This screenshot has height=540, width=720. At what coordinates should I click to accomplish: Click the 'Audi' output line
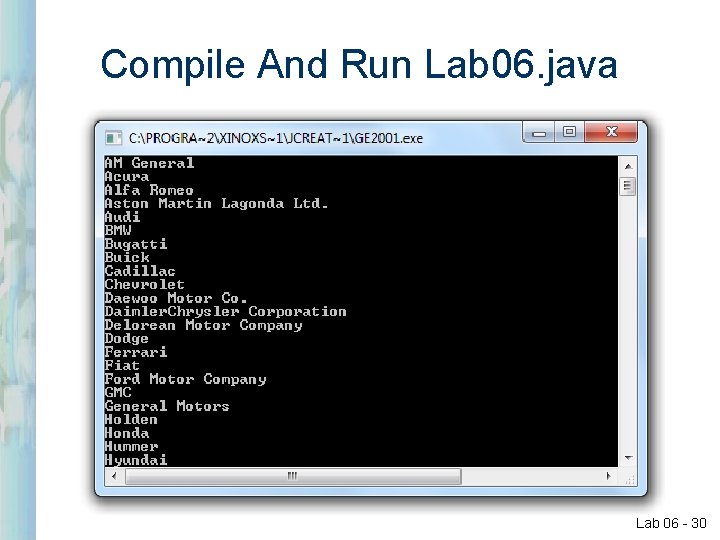tap(122, 217)
